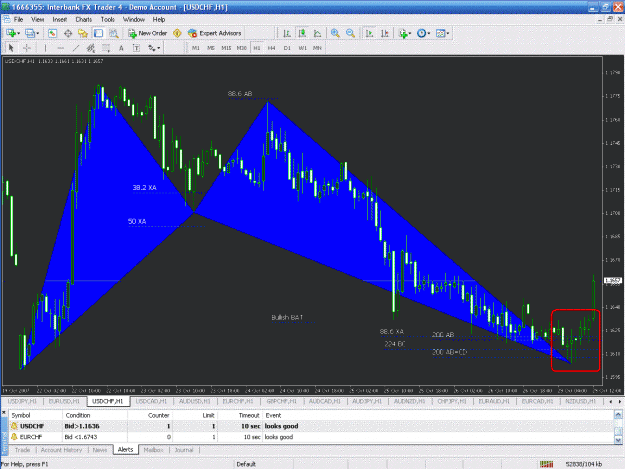The width and height of the screenshot is (625, 469).
Task: Switch to the GBPCHF,H1 chart tab
Action: (x=281, y=401)
